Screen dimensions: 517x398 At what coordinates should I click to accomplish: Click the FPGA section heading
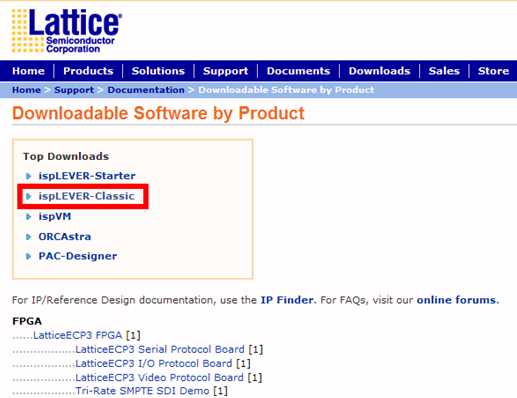tap(27, 321)
